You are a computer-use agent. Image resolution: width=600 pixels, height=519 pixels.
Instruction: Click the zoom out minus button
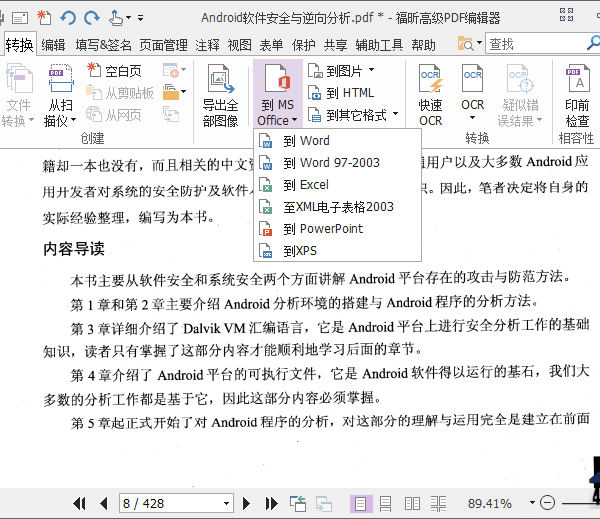tap(547, 503)
